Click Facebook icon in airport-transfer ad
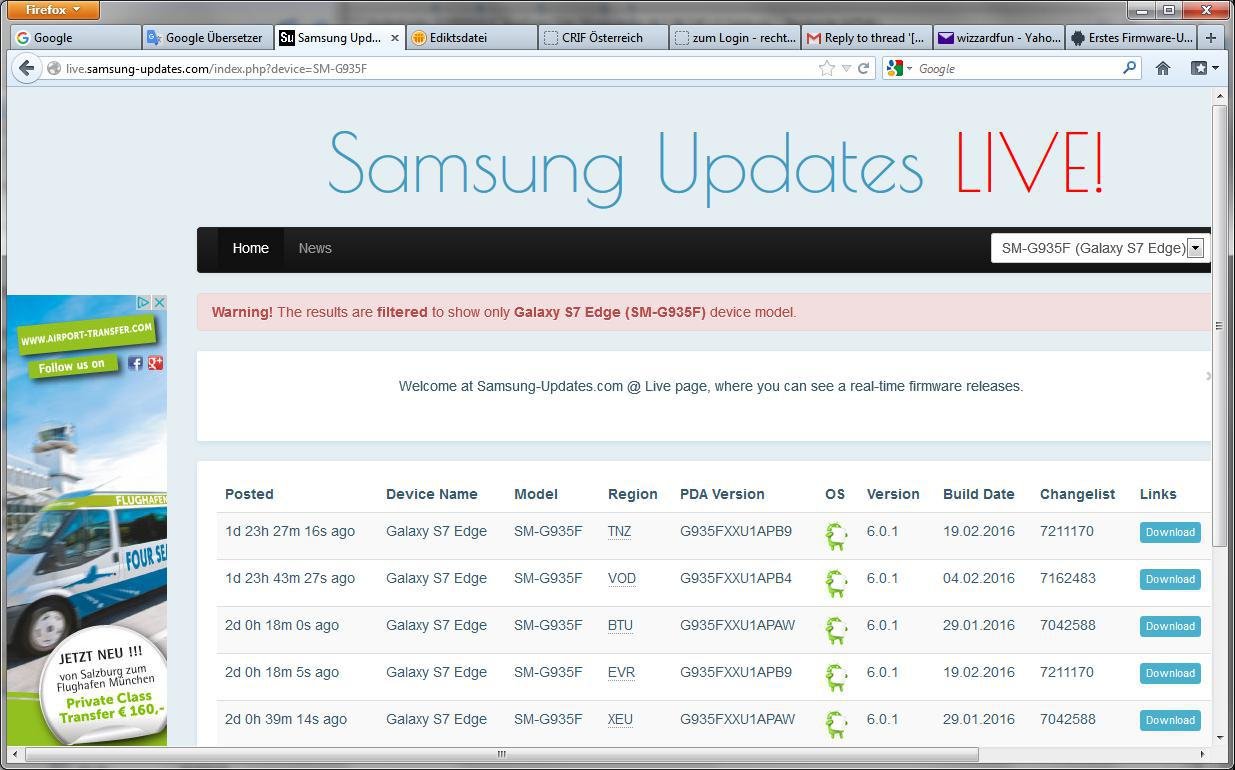Image resolution: width=1235 pixels, height=770 pixels. [135, 363]
